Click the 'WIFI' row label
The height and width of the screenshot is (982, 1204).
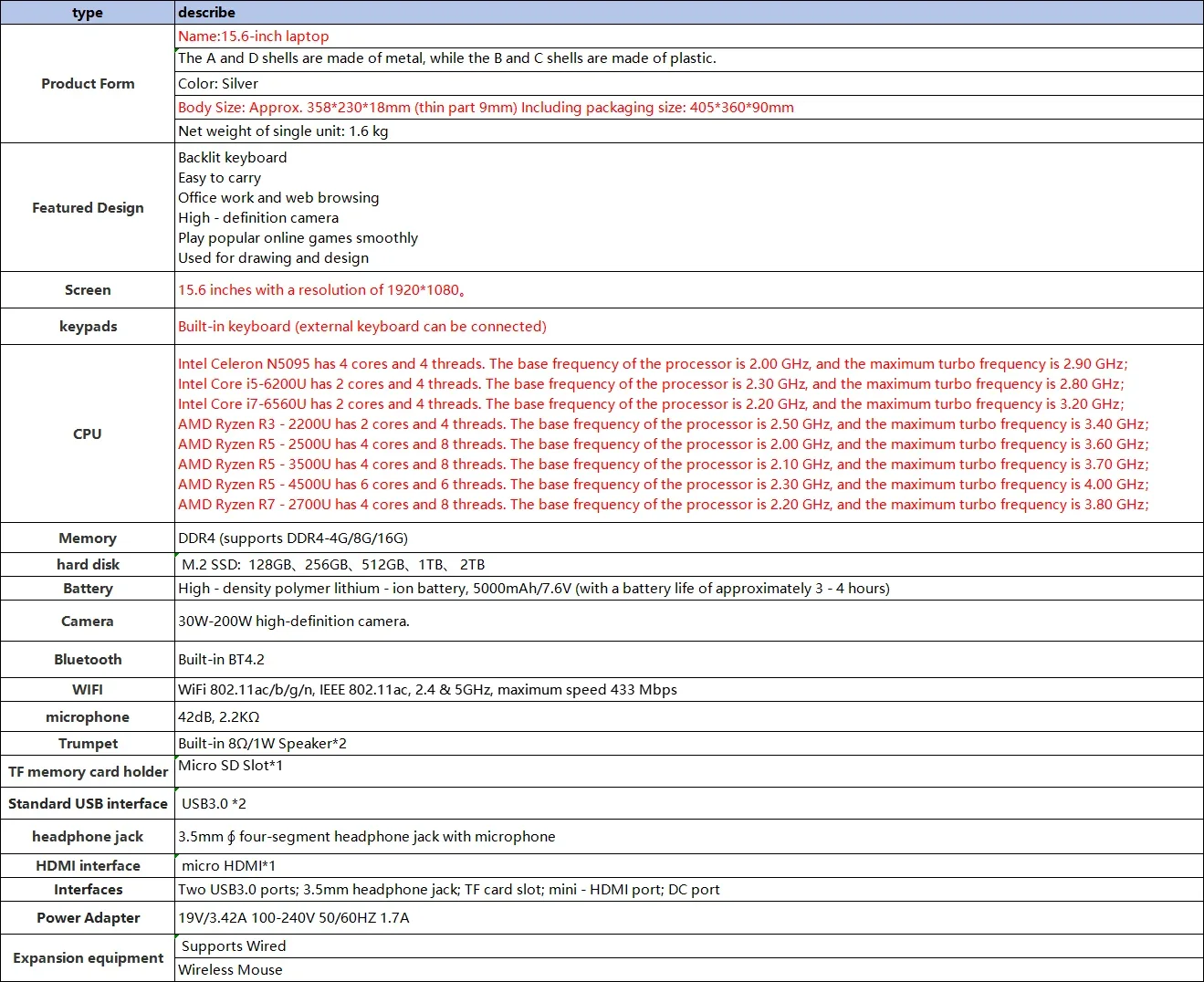coord(88,689)
